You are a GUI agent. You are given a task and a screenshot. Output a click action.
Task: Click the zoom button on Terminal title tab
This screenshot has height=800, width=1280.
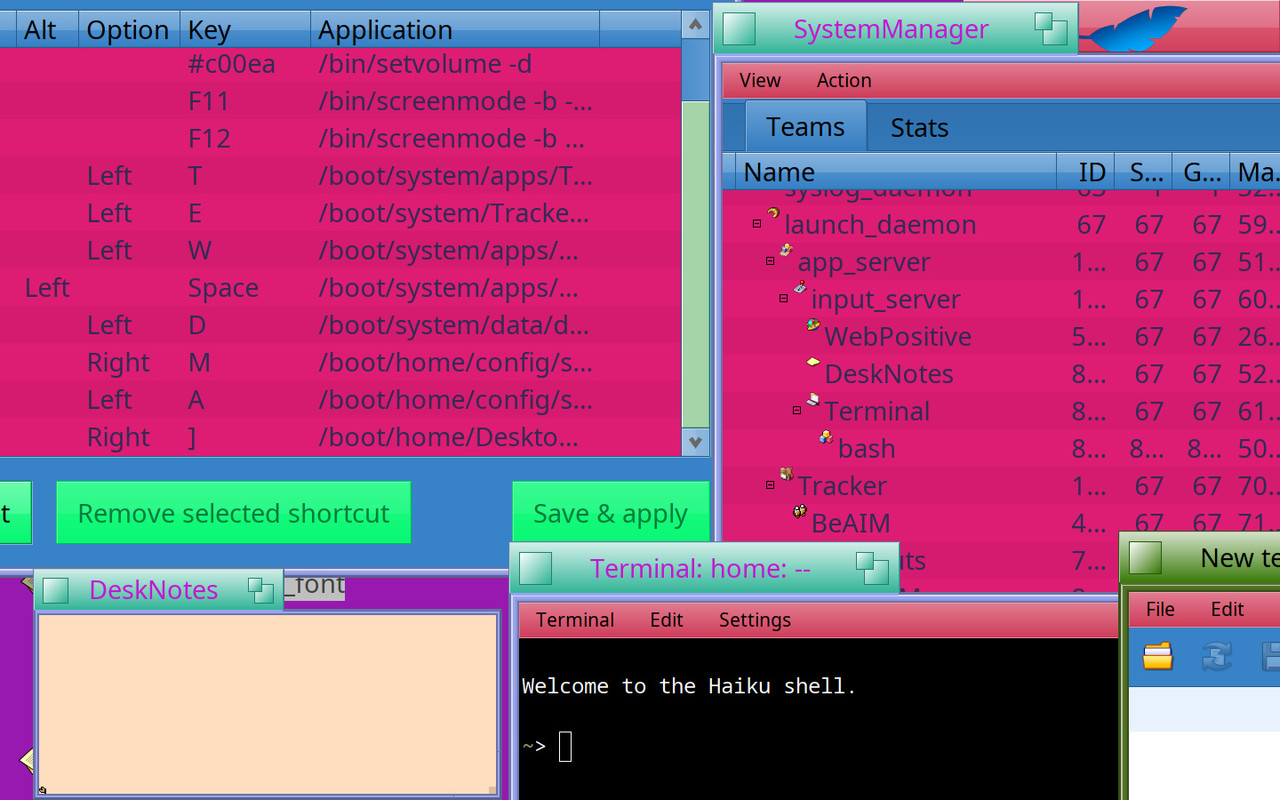click(872, 569)
